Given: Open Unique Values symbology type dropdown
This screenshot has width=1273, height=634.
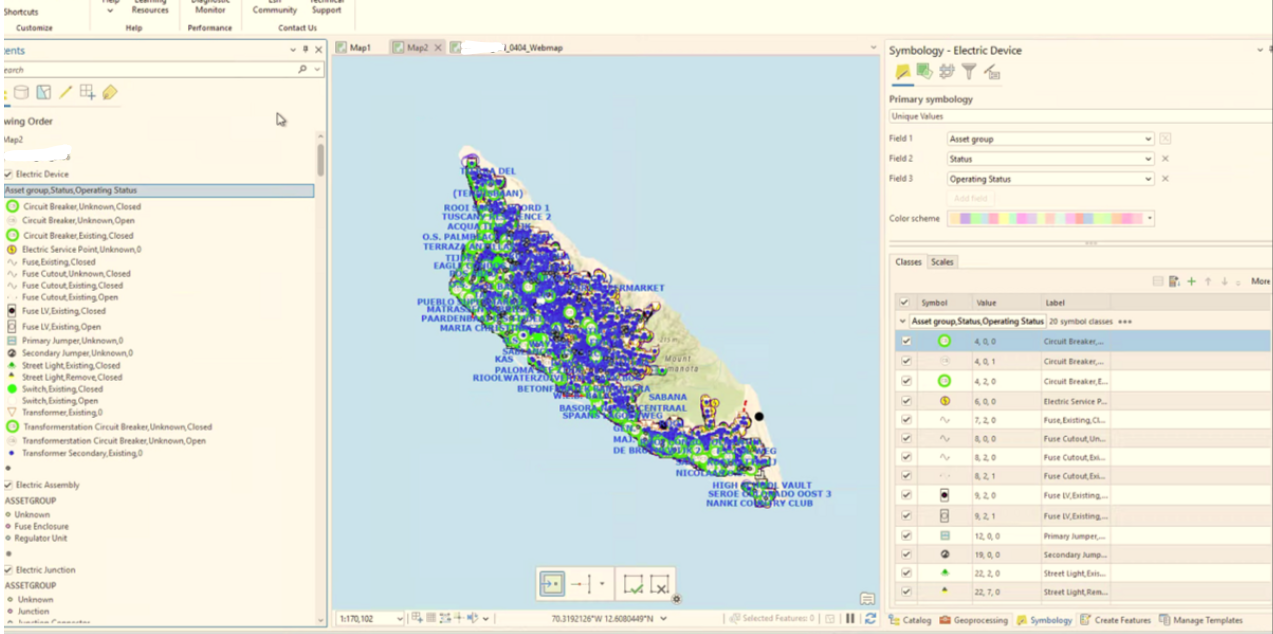Looking at the screenshot, I should pos(1081,117).
